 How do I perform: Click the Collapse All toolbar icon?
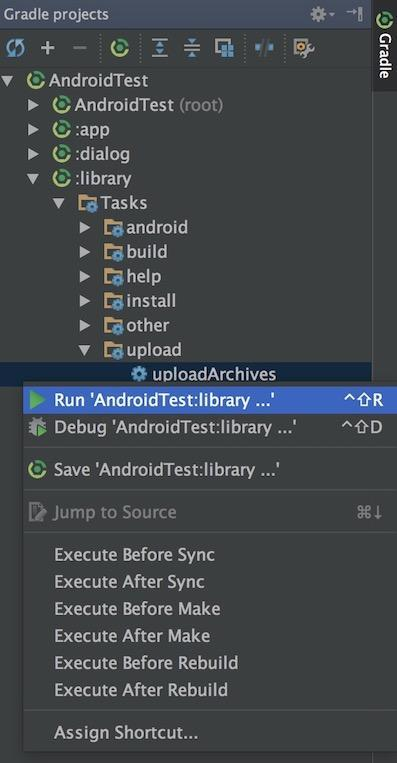coord(192,48)
